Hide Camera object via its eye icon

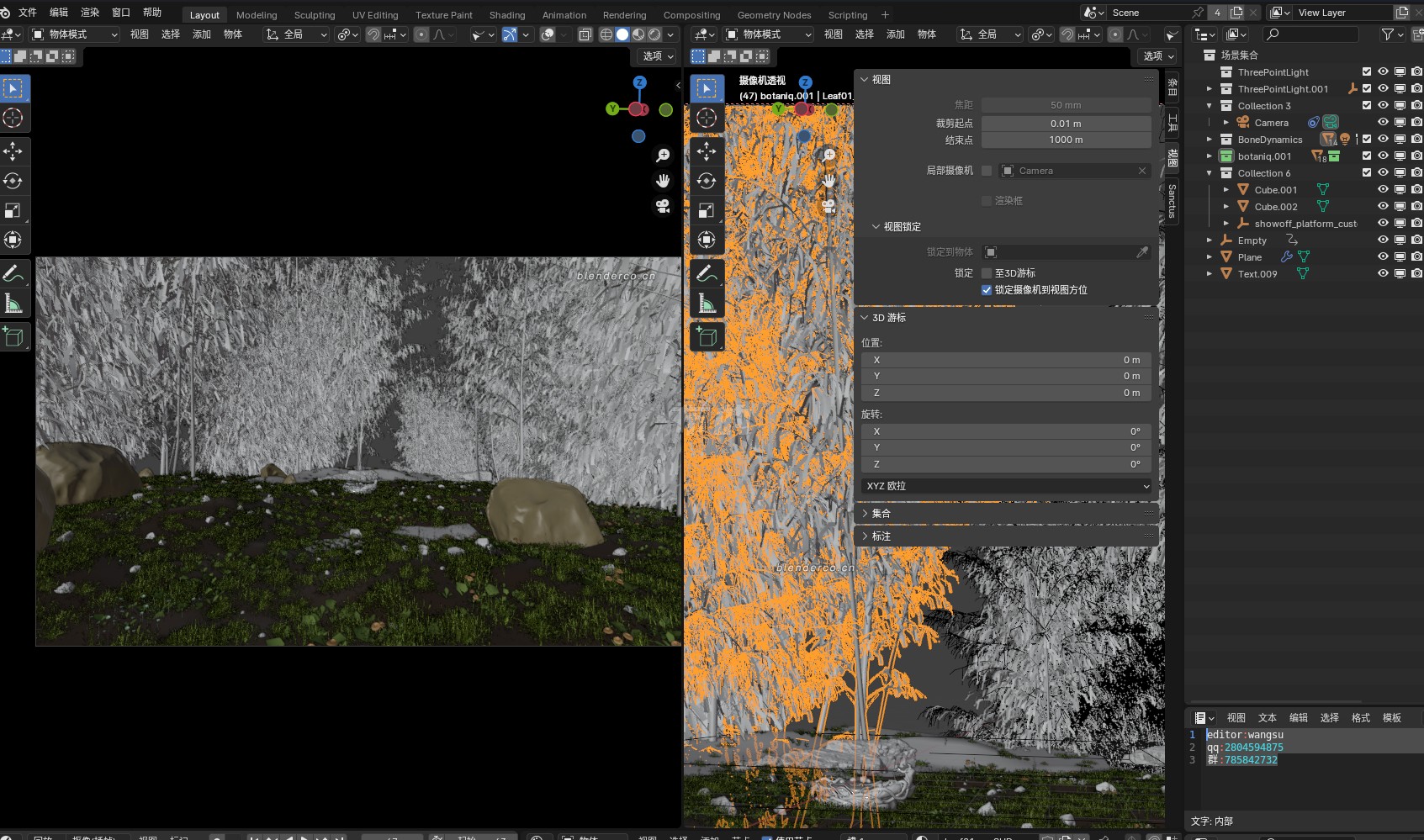click(x=1383, y=122)
